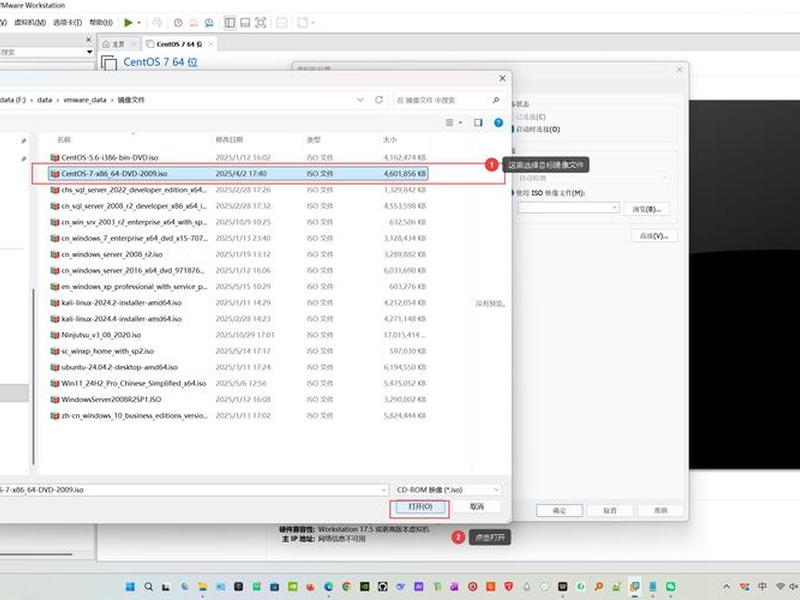Show hidden system tray icons chevron
800x600 pixels.
point(727,587)
